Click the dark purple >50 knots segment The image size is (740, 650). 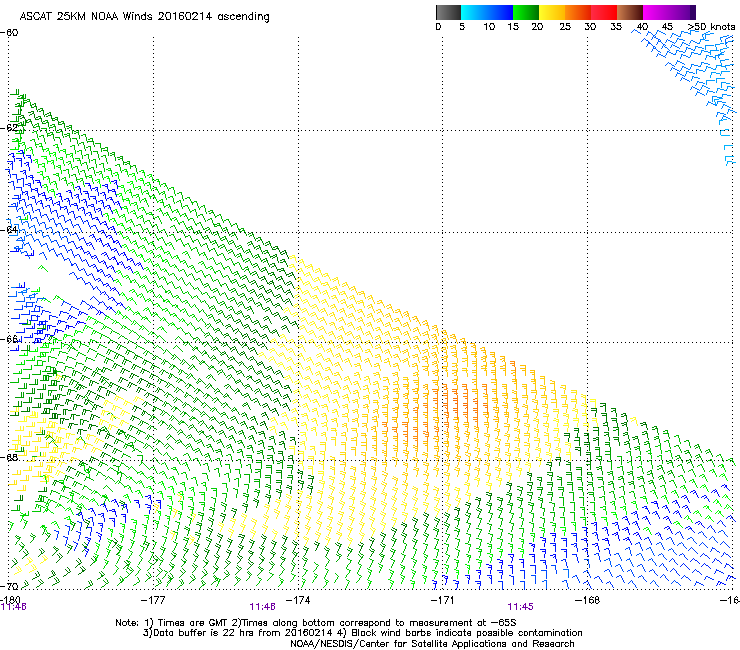[693, 12]
